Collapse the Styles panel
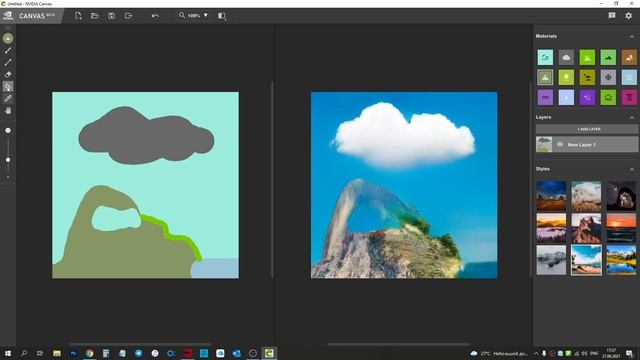 click(x=632, y=169)
